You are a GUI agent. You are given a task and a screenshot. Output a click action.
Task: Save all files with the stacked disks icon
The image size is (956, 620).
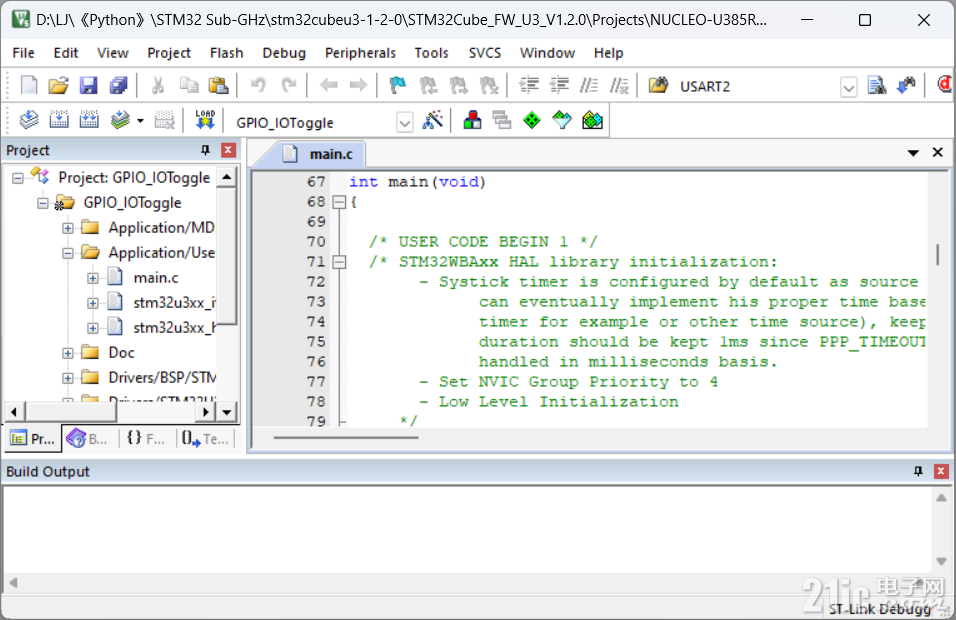click(x=118, y=85)
